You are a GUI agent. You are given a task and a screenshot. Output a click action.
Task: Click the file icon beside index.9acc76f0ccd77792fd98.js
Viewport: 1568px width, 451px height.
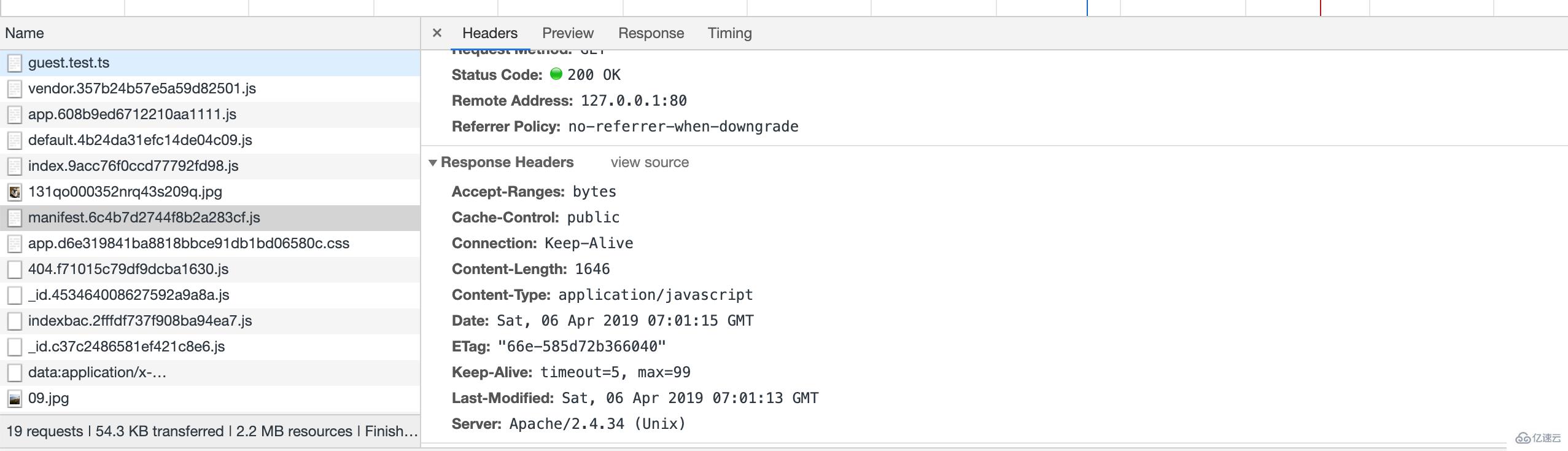pos(15,167)
